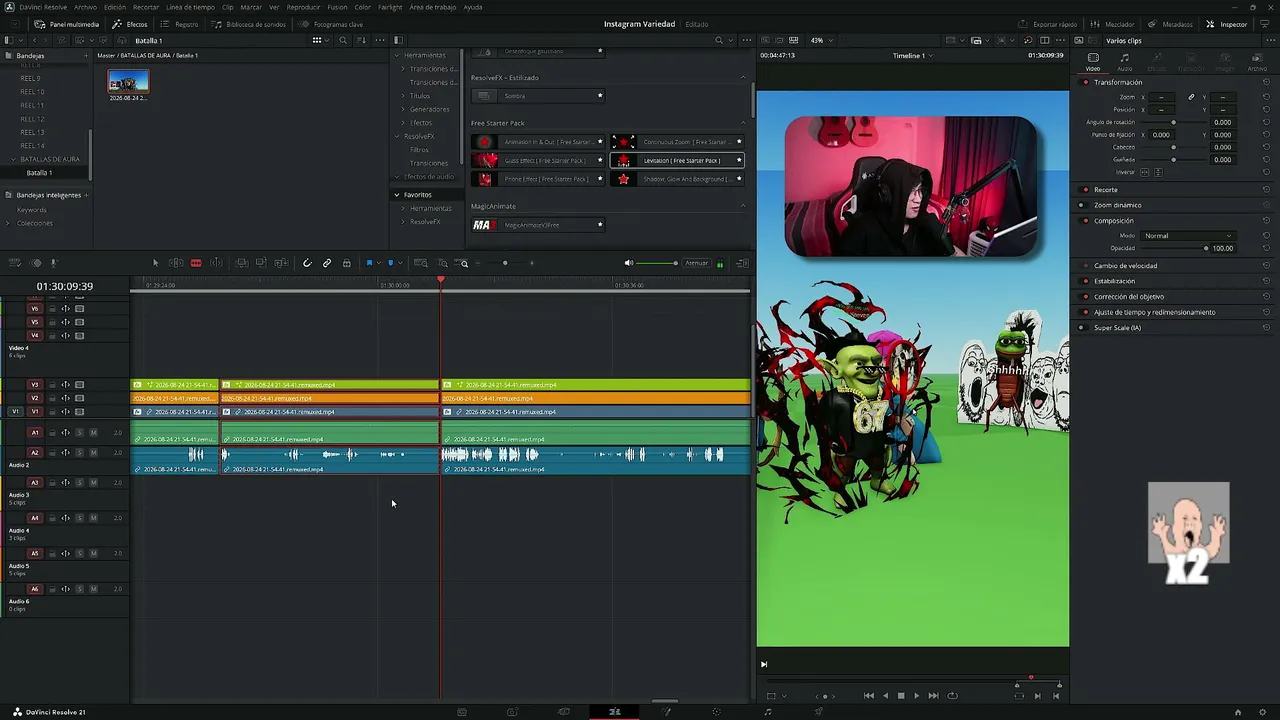Toggle the Composición enable switch
This screenshot has height=720, width=1280.
click(x=1086, y=220)
